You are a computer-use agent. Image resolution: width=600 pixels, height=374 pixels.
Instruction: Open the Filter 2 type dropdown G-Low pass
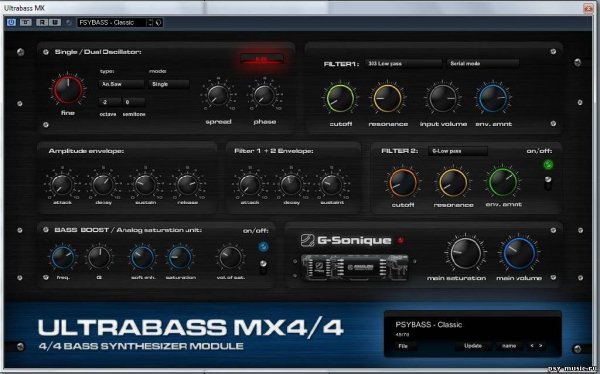point(458,151)
